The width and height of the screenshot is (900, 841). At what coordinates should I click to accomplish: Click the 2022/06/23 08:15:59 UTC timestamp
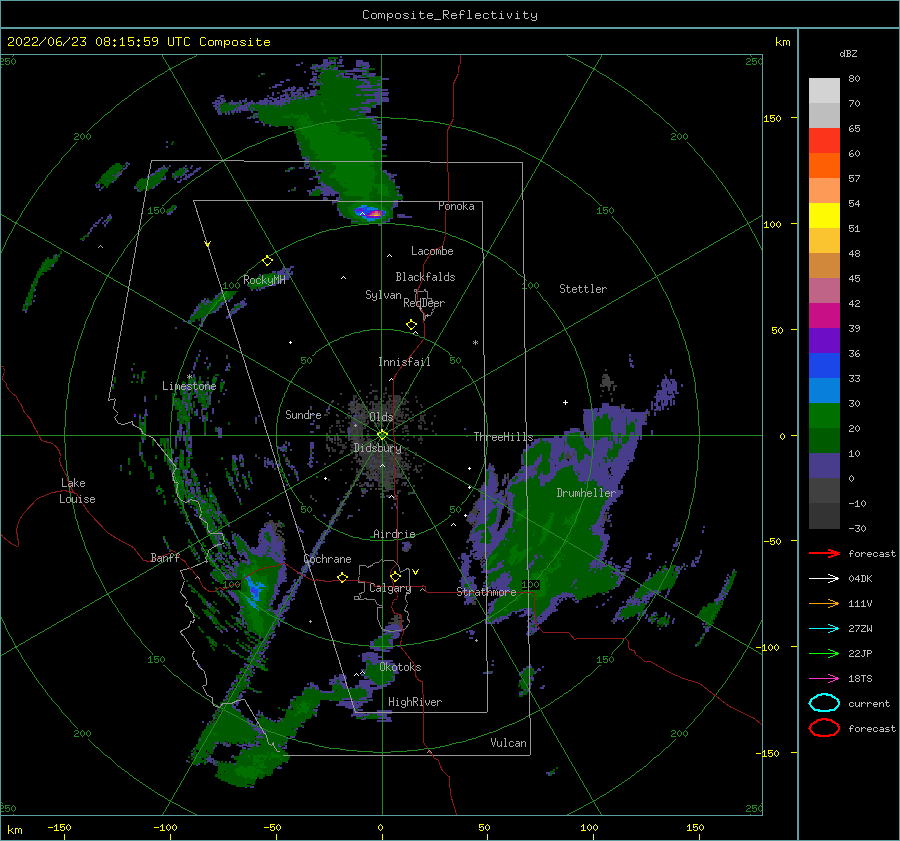(139, 42)
